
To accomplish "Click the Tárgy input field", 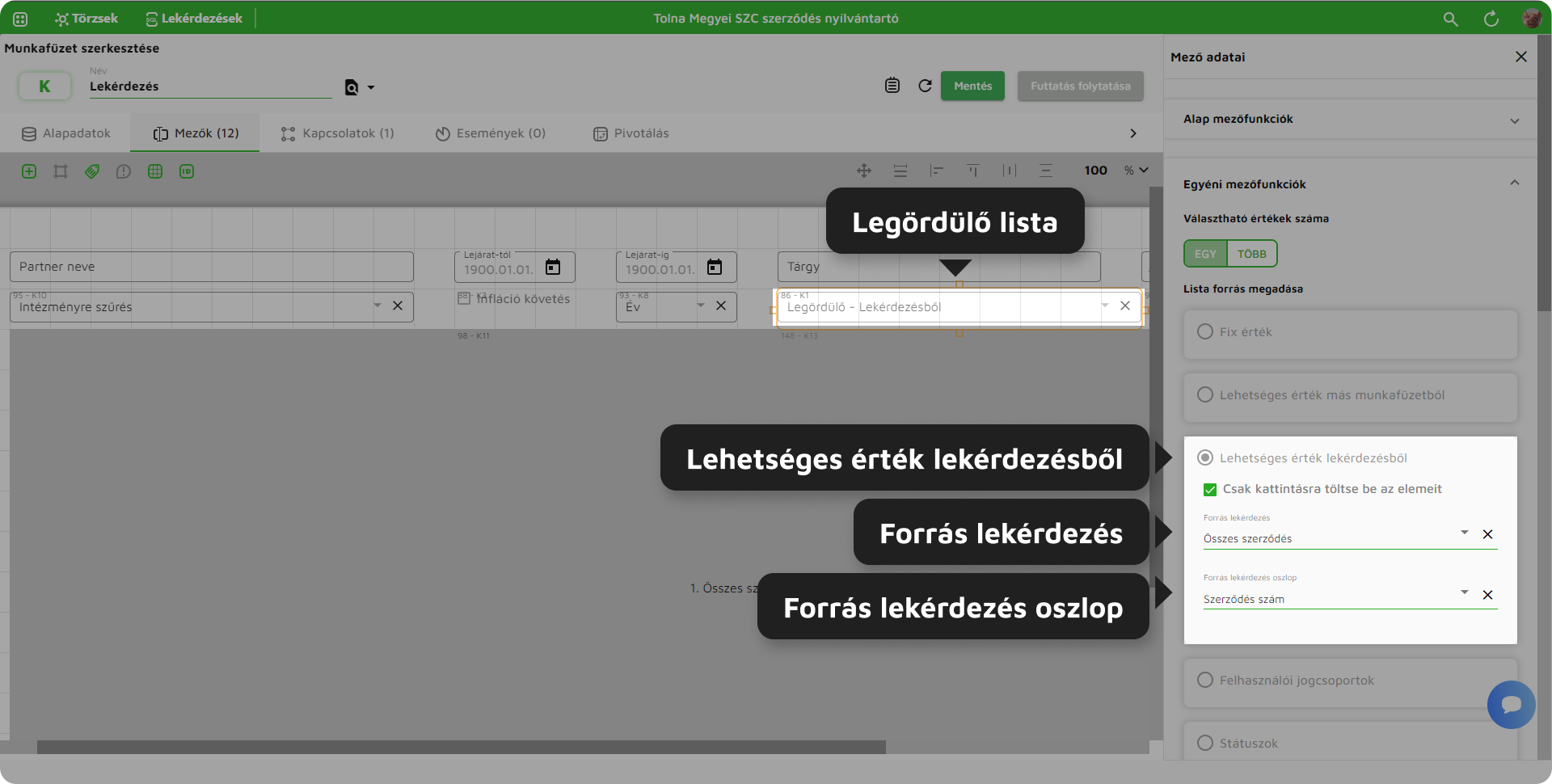I will click(938, 267).
